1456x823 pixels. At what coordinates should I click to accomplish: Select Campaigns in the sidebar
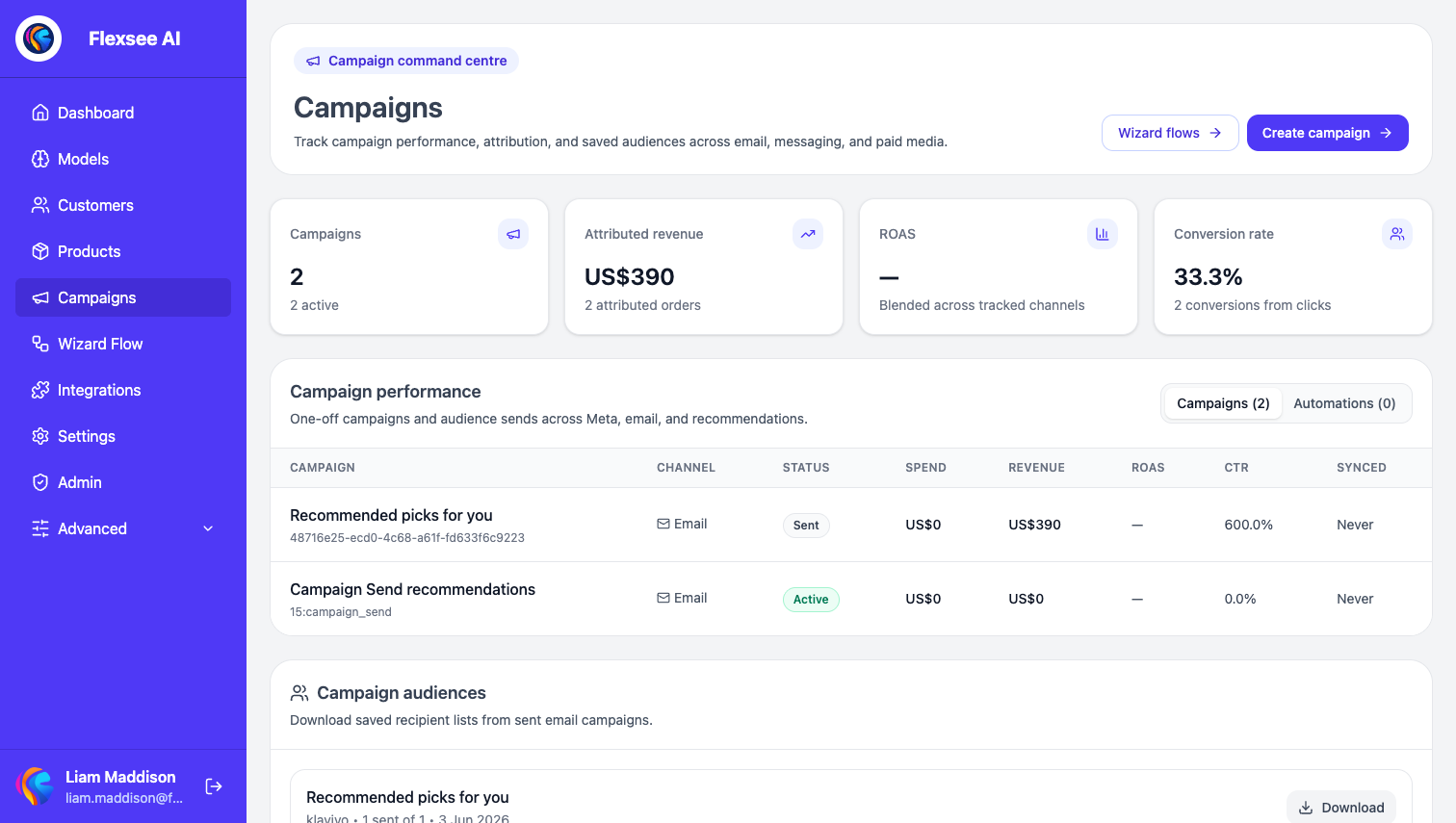(123, 297)
